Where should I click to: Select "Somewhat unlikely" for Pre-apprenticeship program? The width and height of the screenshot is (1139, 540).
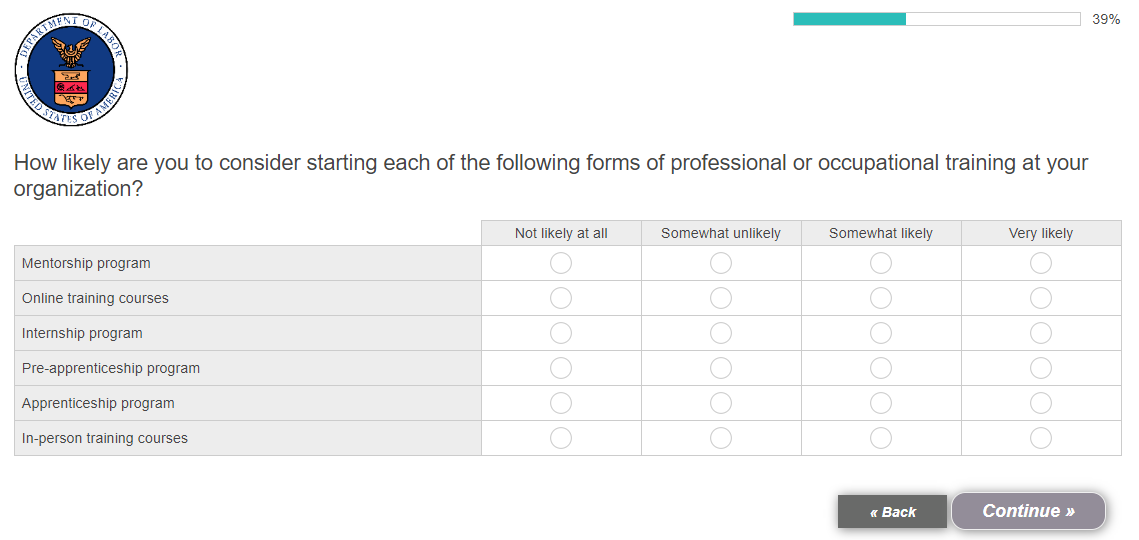click(x=721, y=368)
